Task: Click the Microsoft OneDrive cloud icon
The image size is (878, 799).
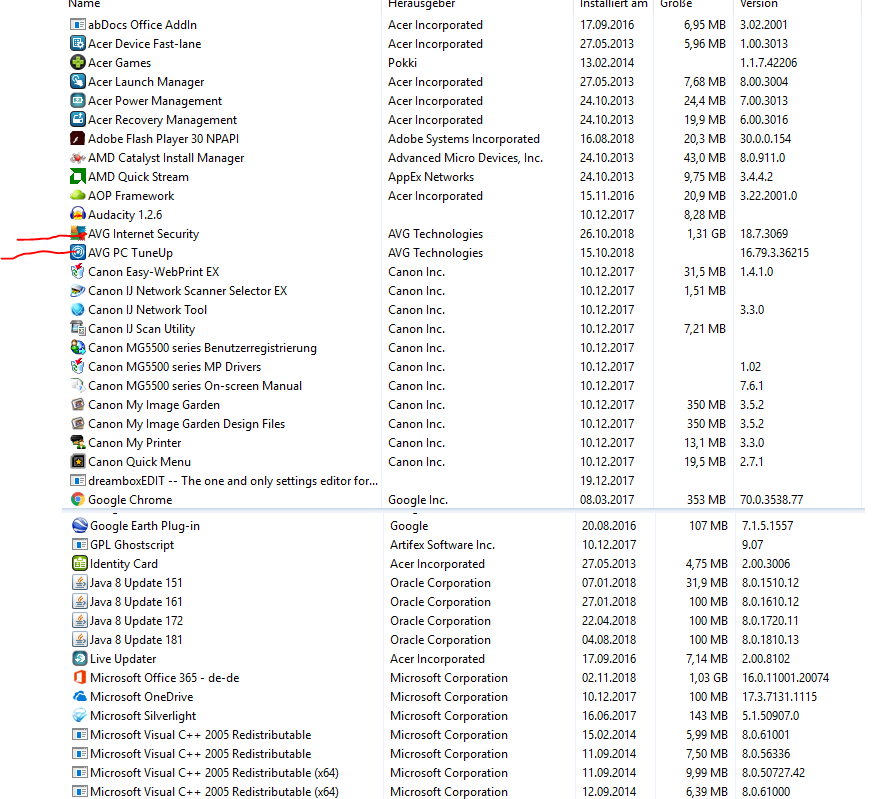Action: pyautogui.click(x=80, y=697)
